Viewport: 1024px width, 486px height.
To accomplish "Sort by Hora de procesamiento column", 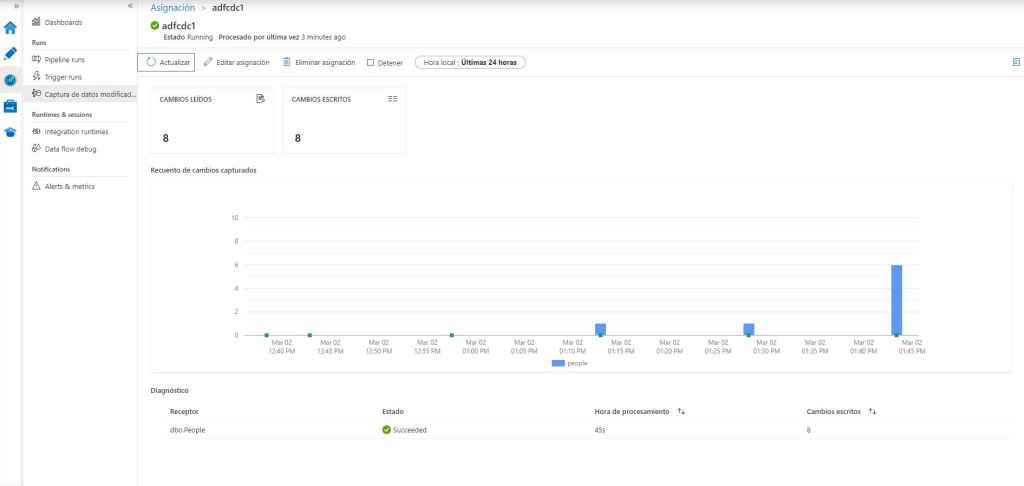I will 681,411.
